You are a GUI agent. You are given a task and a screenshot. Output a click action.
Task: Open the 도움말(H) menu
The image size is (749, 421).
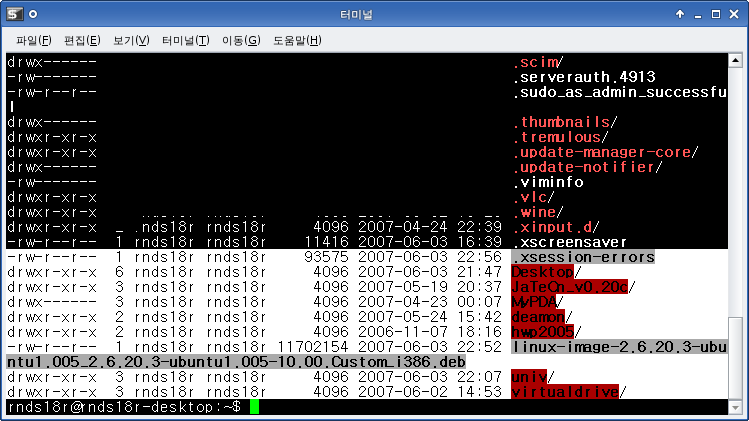[x=297, y=40]
